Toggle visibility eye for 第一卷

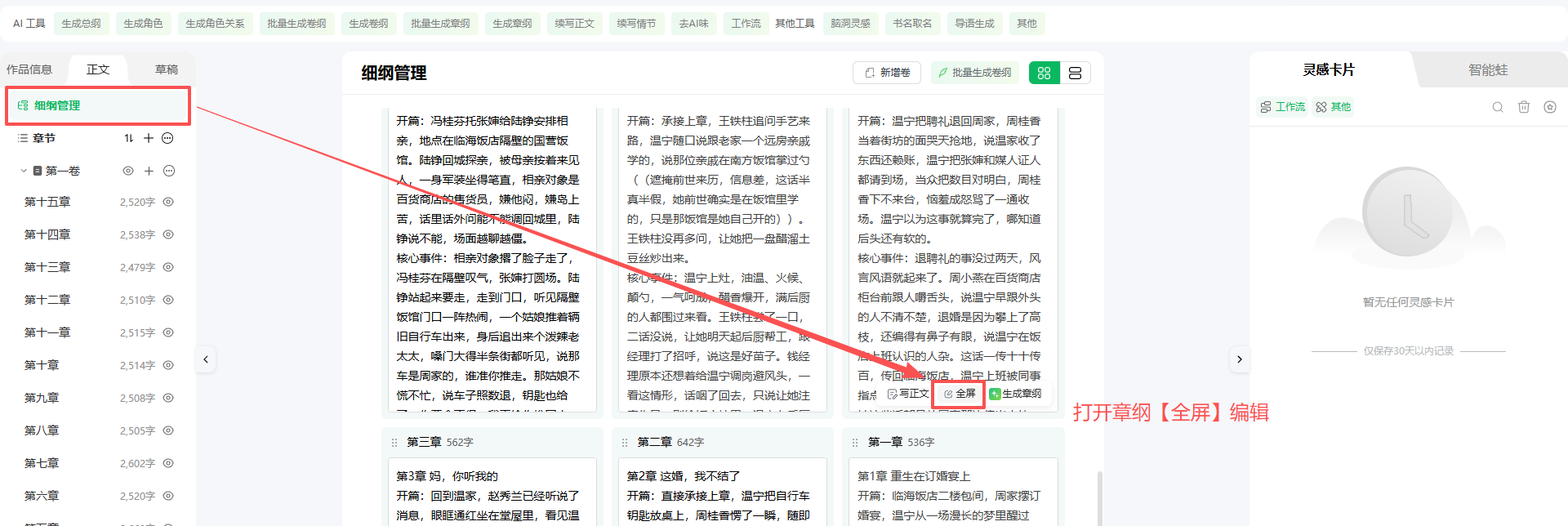click(128, 171)
